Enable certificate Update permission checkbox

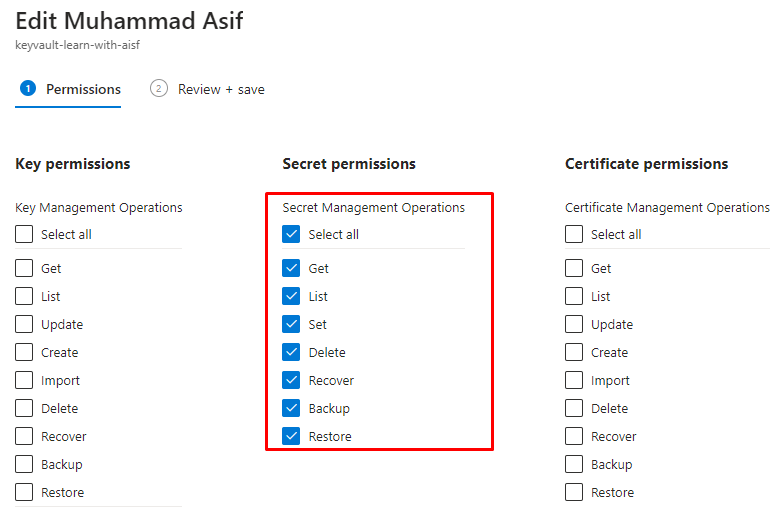574,324
